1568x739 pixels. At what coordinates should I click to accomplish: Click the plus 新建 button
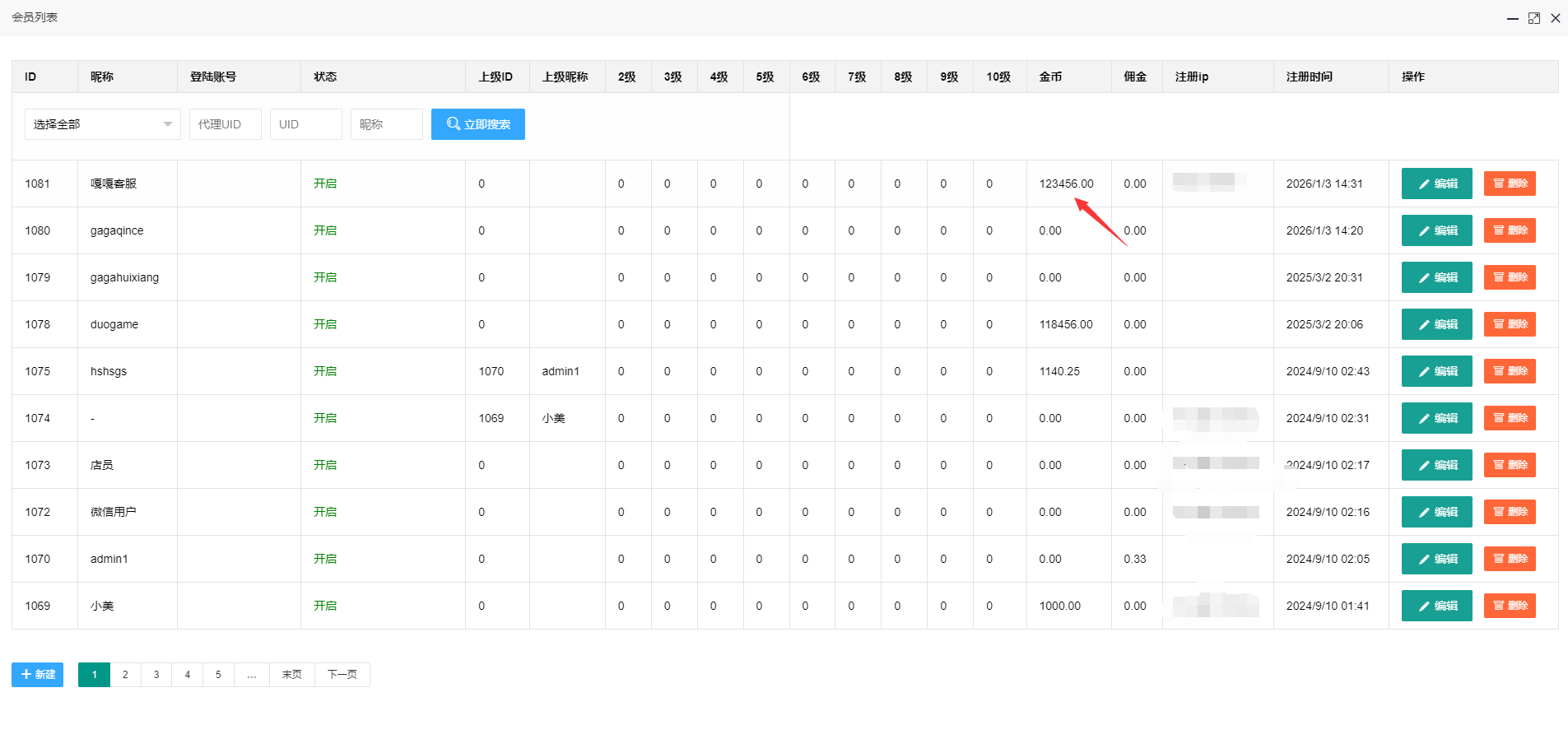pos(37,674)
